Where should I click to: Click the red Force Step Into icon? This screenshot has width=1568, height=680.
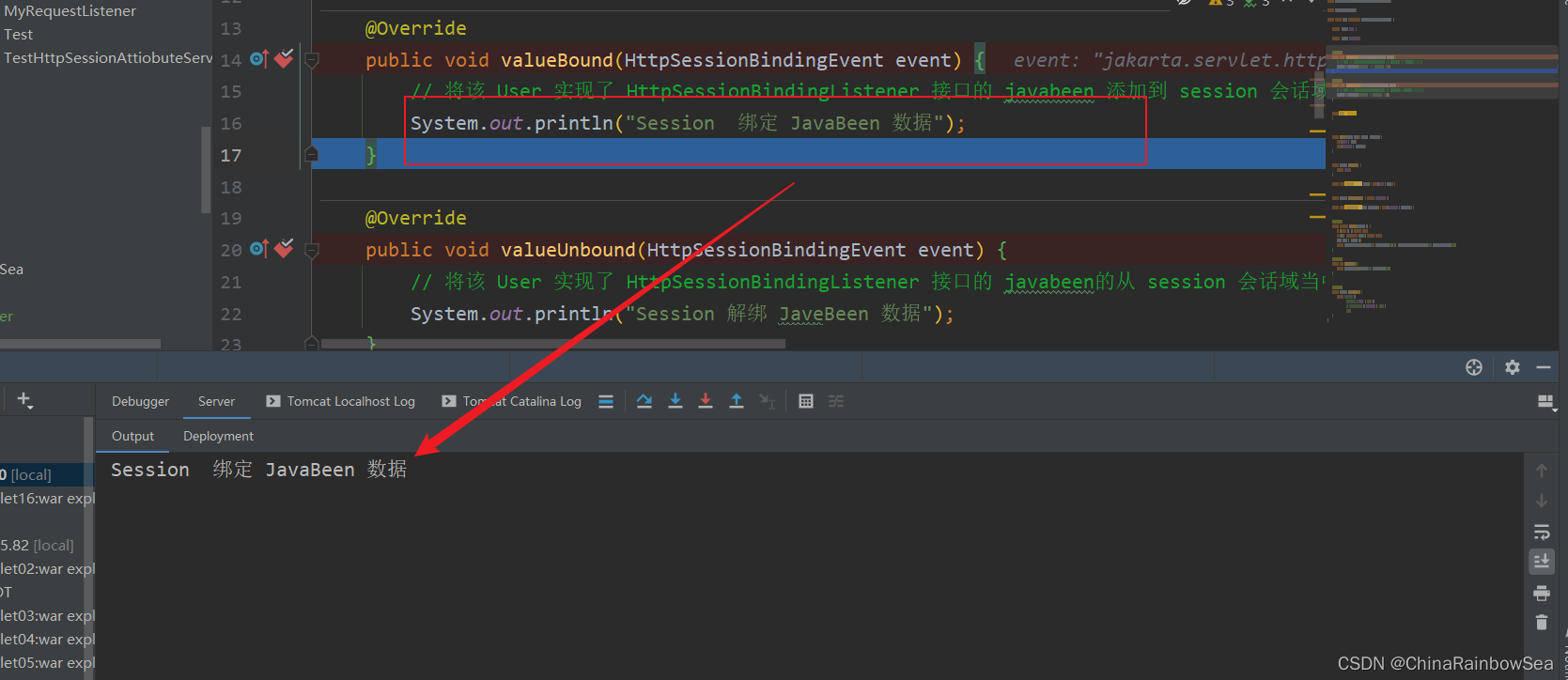[x=706, y=401]
